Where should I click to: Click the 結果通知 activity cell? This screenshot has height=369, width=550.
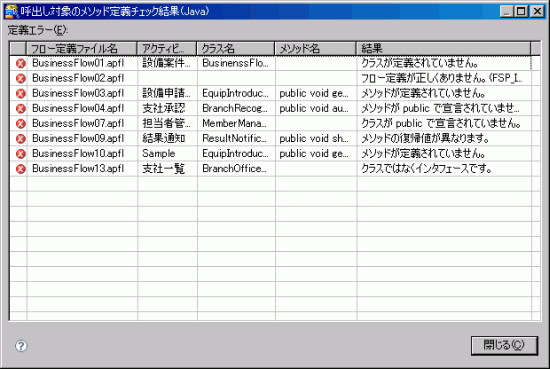[167, 139]
